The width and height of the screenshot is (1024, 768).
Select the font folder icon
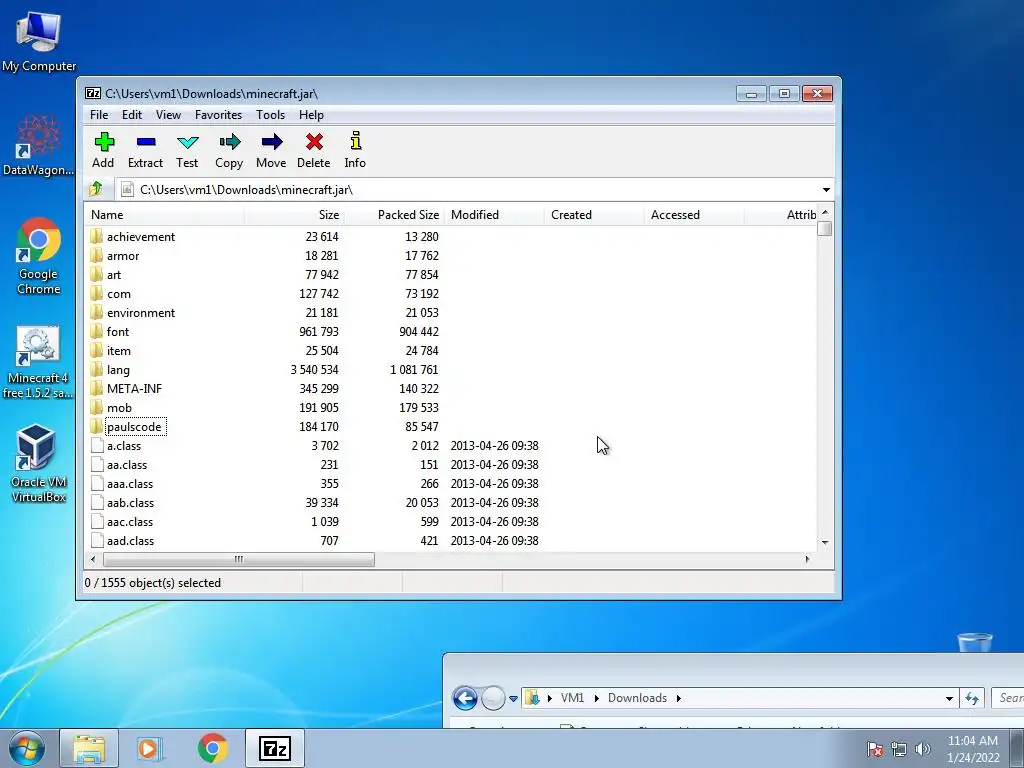pyautogui.click(x=97, y=331)
